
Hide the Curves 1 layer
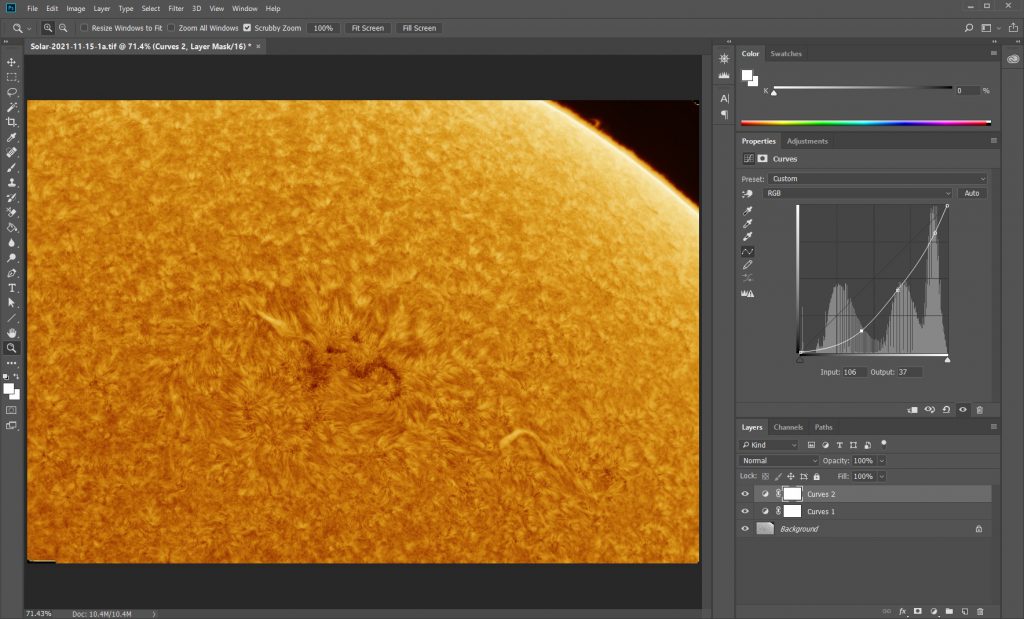point(745,511)
